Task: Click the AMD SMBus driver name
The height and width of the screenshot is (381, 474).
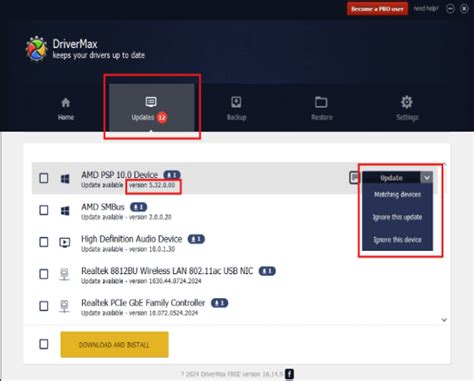Action: tap(103, 207)
